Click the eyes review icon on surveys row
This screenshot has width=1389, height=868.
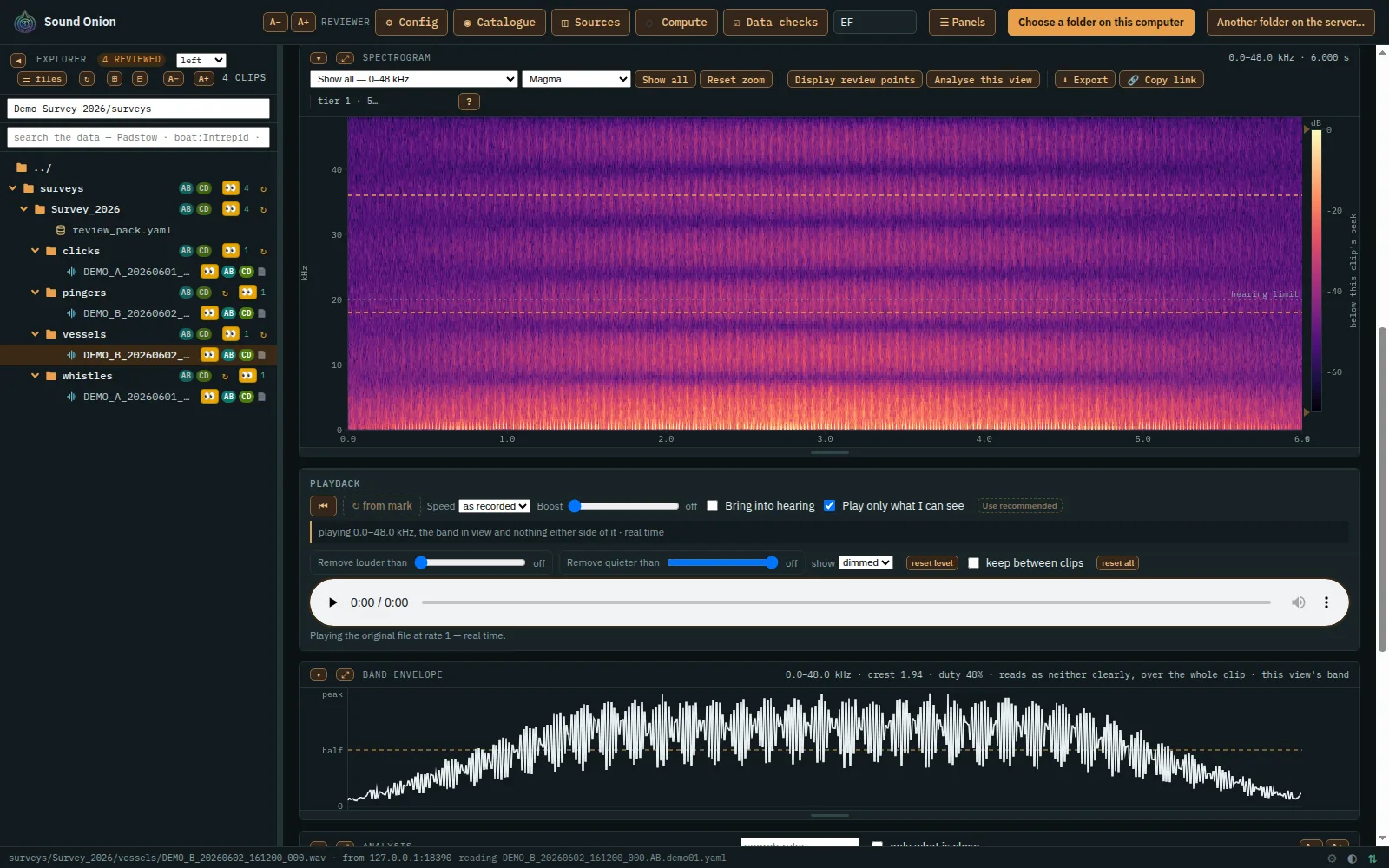click(230, 188)
